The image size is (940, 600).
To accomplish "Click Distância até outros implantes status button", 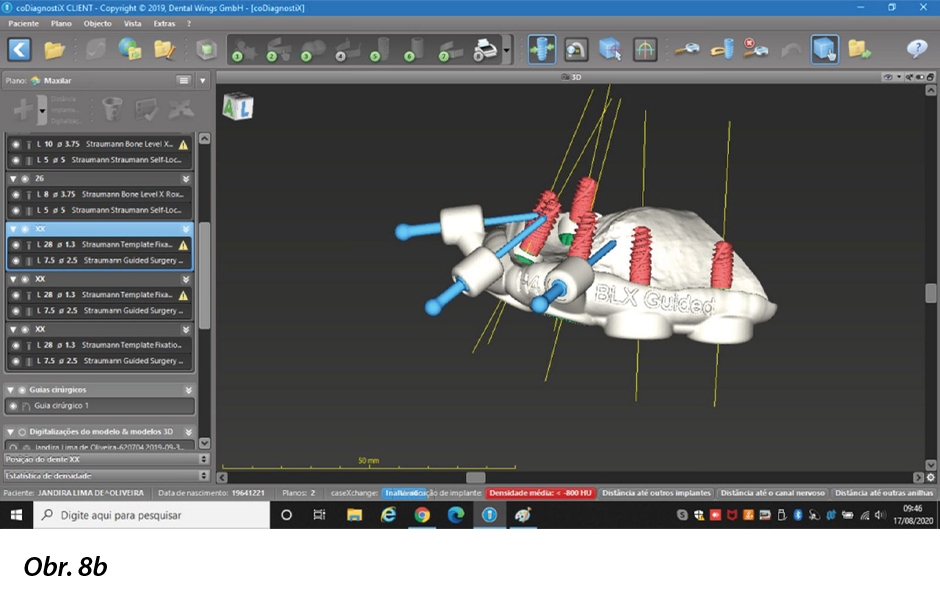I will coord(656,493).
